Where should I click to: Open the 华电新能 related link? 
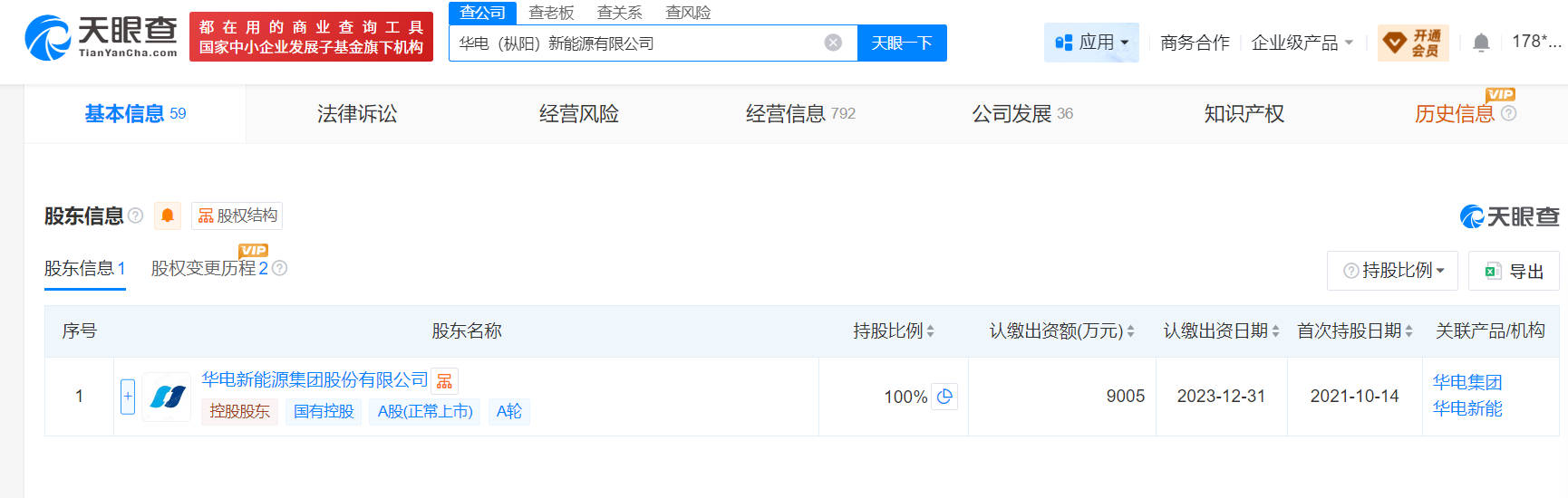coord(1467,408)
